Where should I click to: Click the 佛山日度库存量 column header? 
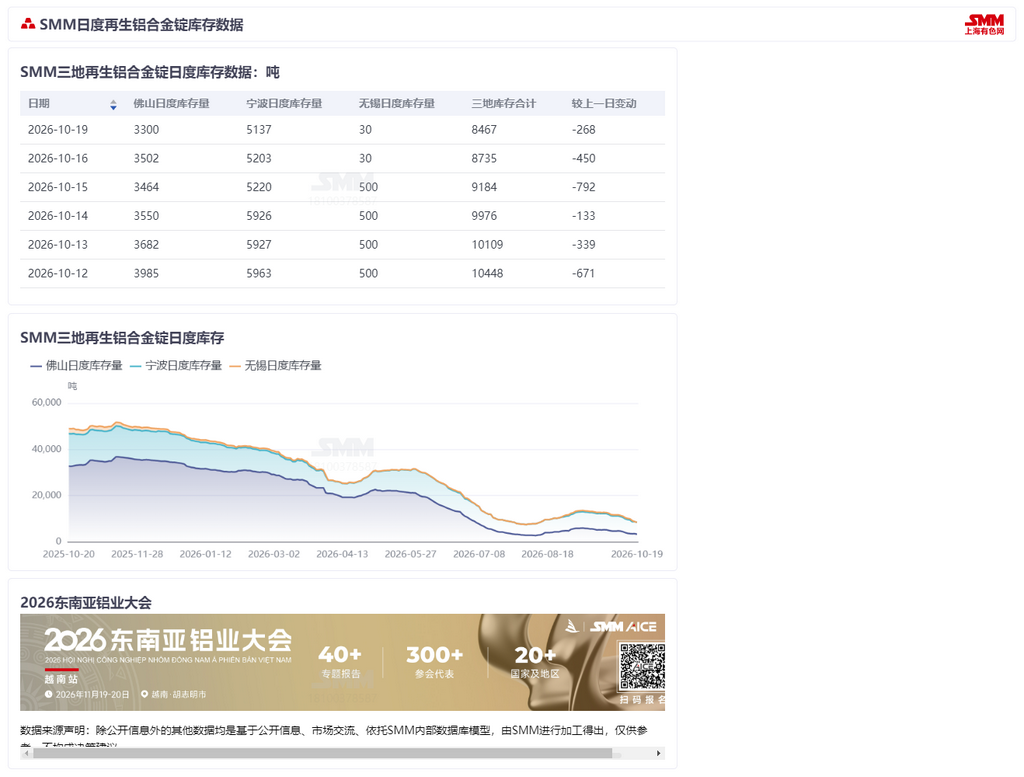coord(172,104)
